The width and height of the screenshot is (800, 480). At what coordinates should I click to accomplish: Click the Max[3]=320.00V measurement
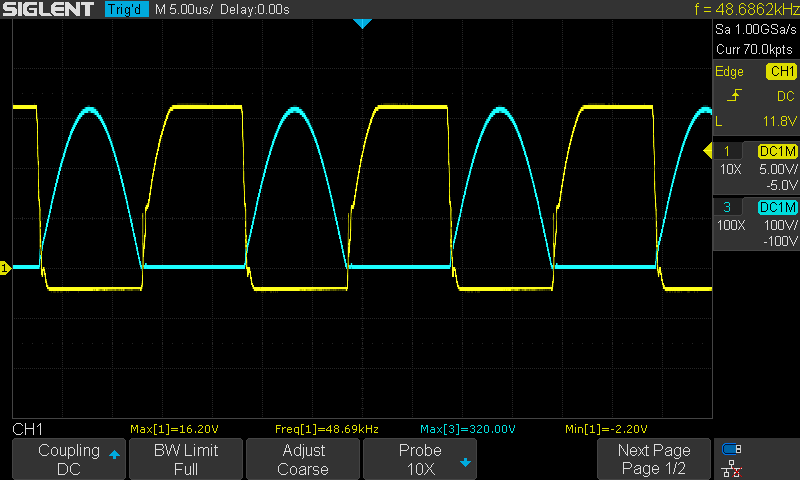tap(467, 429)
